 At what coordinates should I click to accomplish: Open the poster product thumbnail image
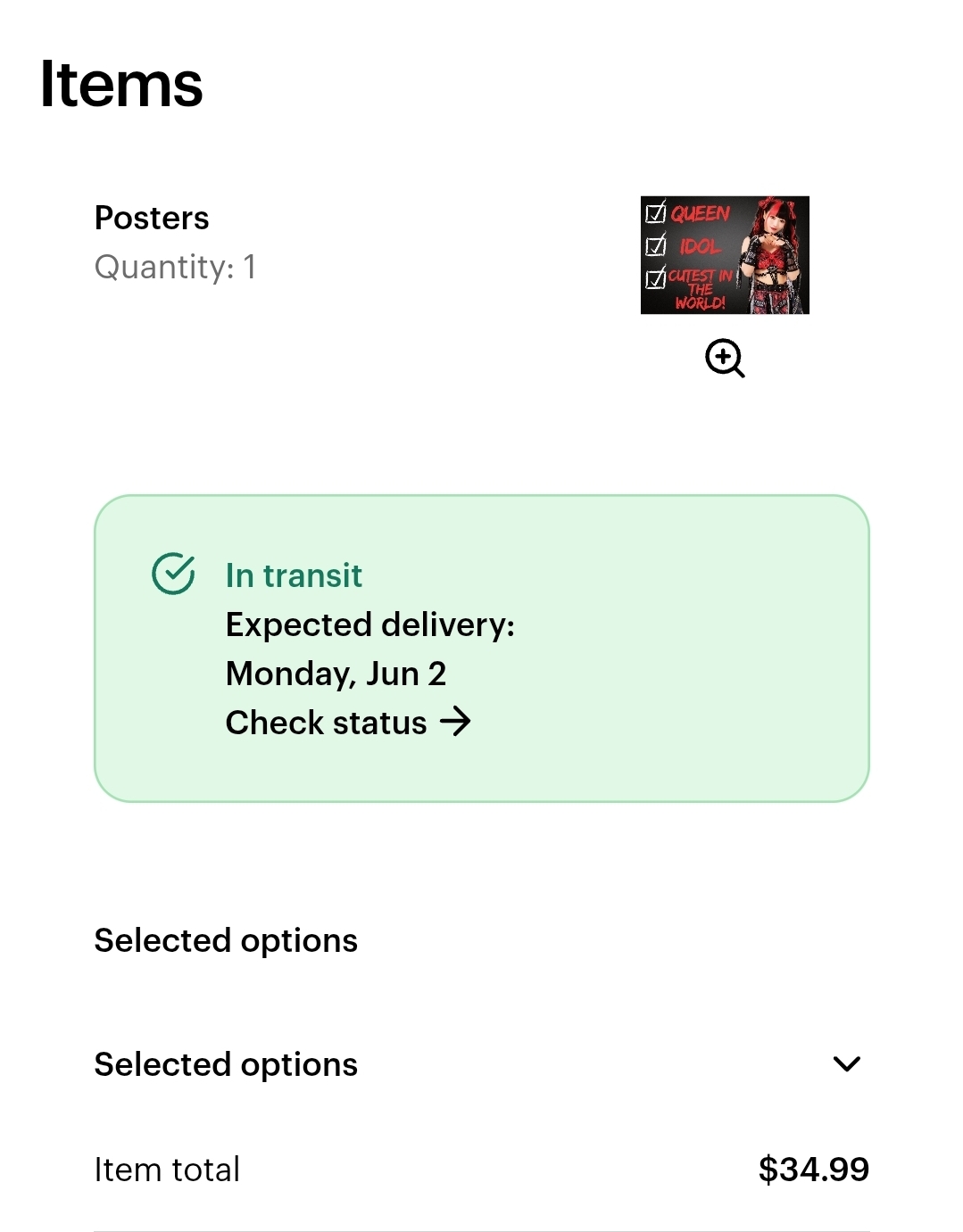pos(725,255)
